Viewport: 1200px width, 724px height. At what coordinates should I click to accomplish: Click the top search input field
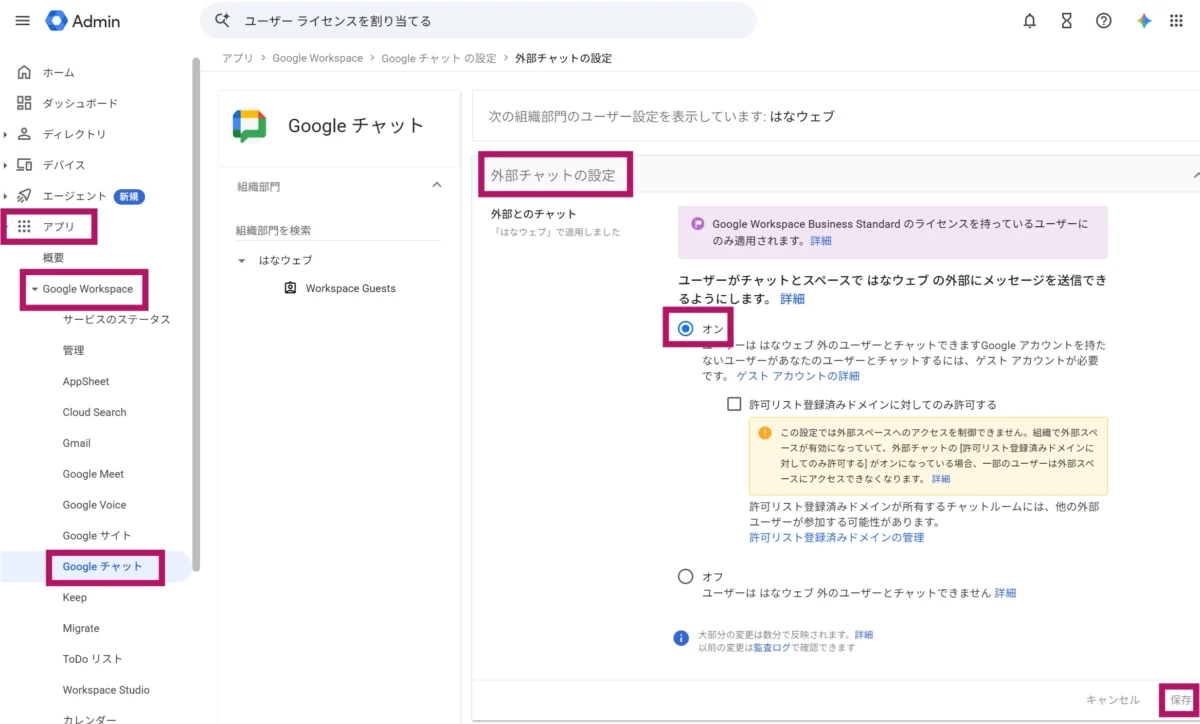(478, 20)
